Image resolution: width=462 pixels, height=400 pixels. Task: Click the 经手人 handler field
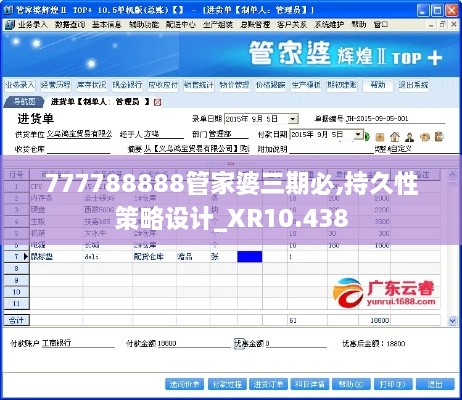point(163,134)
